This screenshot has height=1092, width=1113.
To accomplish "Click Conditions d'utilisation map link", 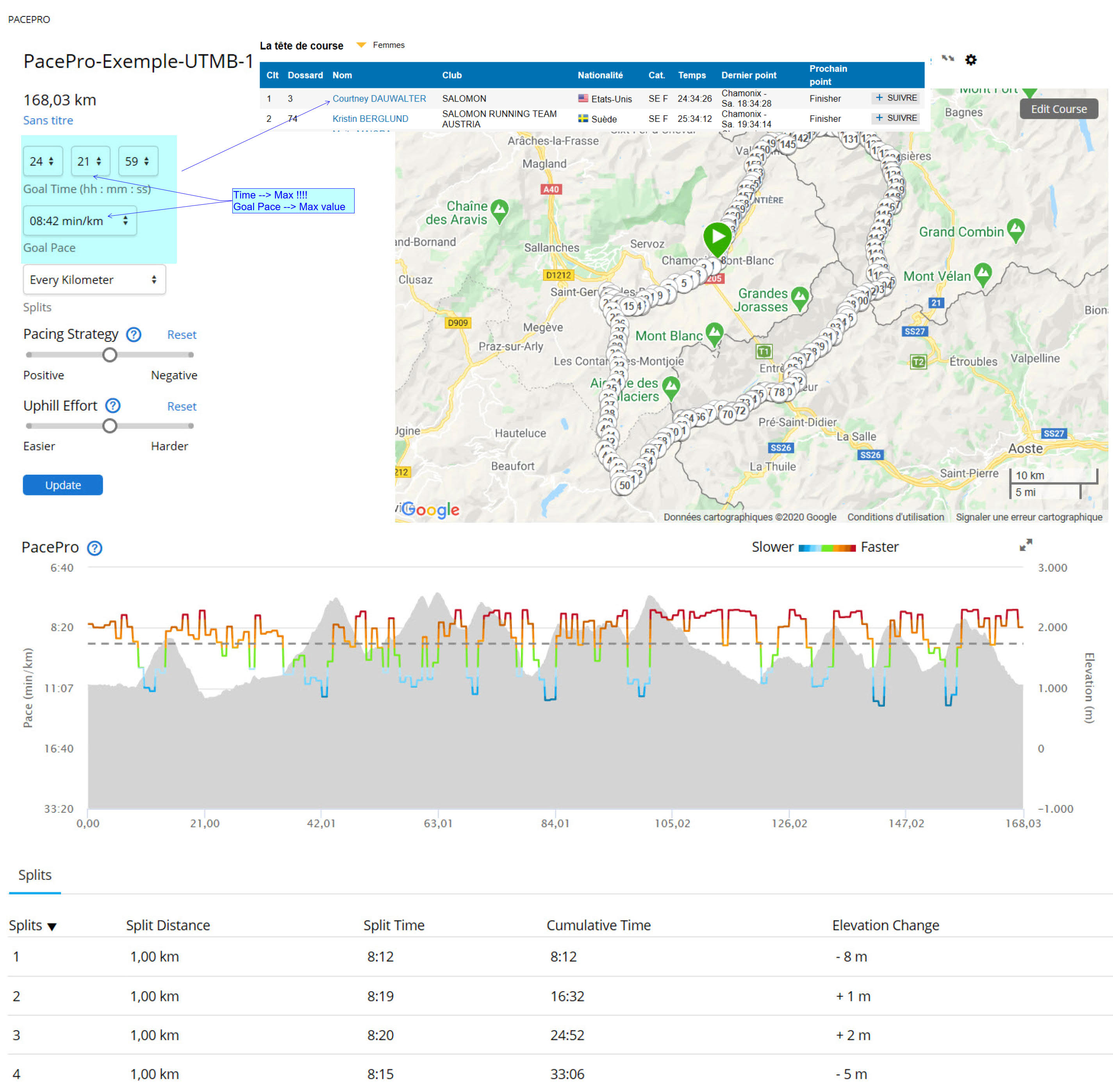I will [896, 517].
